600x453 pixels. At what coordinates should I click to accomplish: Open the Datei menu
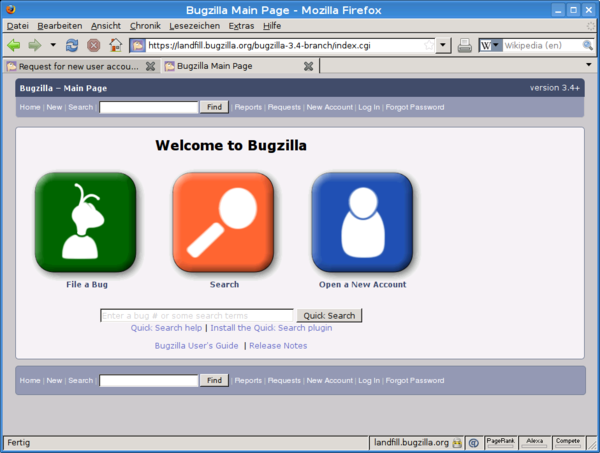(x=18, y=26)
